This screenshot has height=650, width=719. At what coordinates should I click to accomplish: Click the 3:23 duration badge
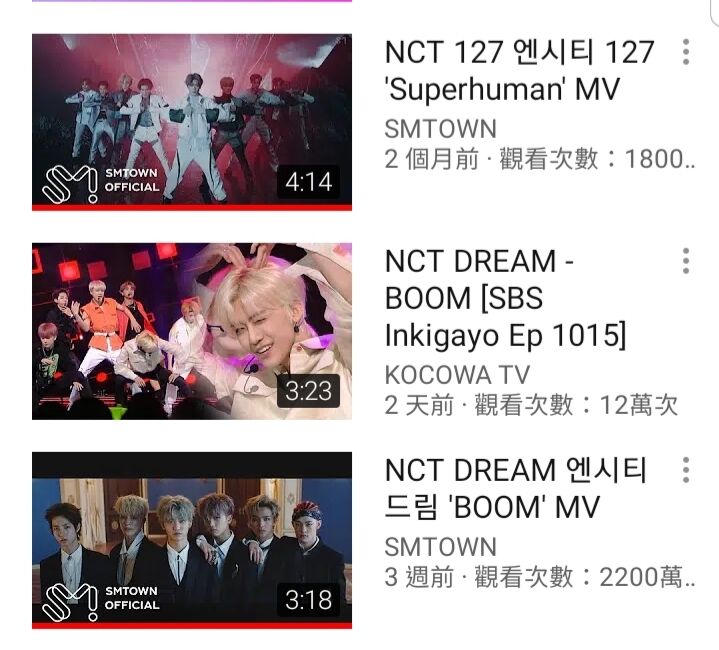[308, 391]
